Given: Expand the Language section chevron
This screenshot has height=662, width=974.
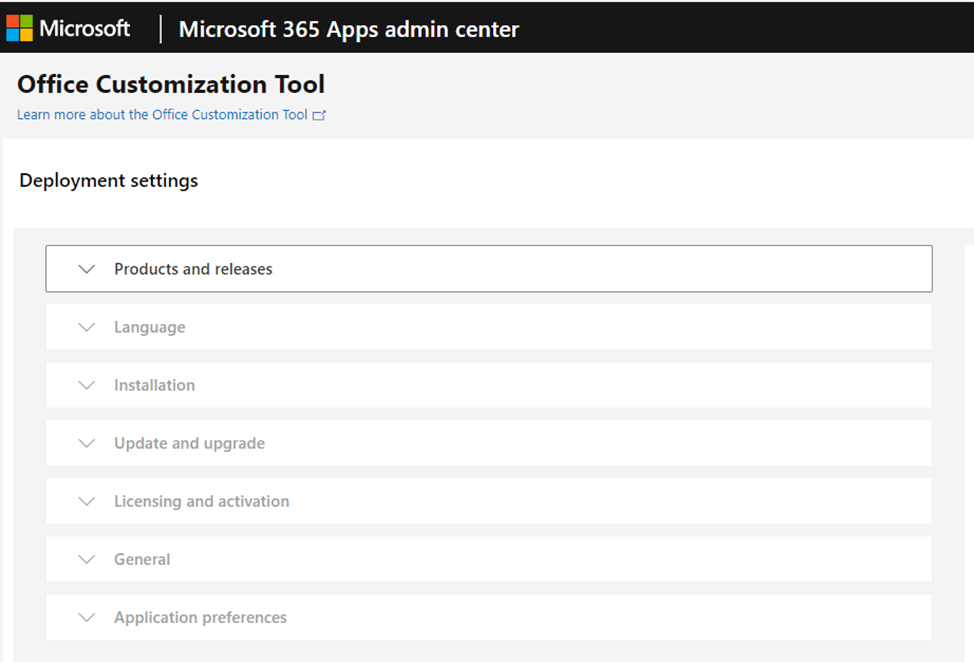Looking at the screenshot, I should [x=87, y=327].
